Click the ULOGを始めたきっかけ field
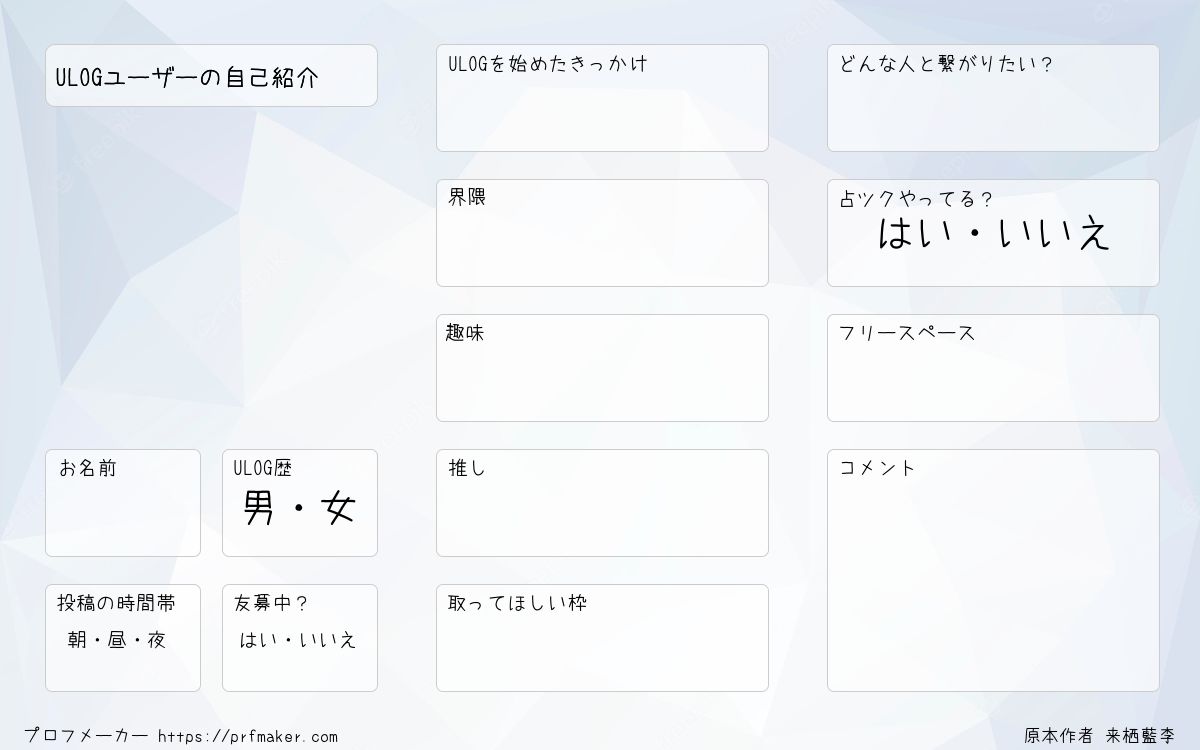The height and width of the screenshot is (750, 1200). pyautogui.click(x=602, y=98)
